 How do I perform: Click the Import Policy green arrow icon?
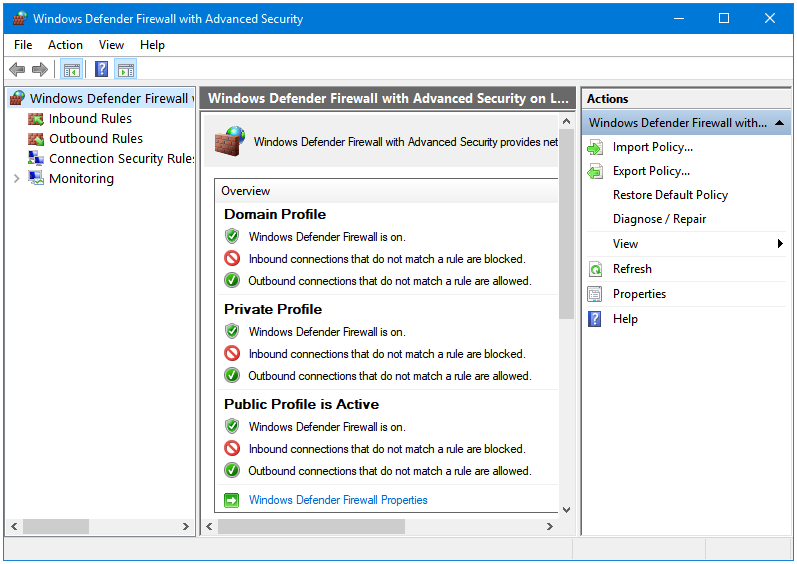click(595, 148)
